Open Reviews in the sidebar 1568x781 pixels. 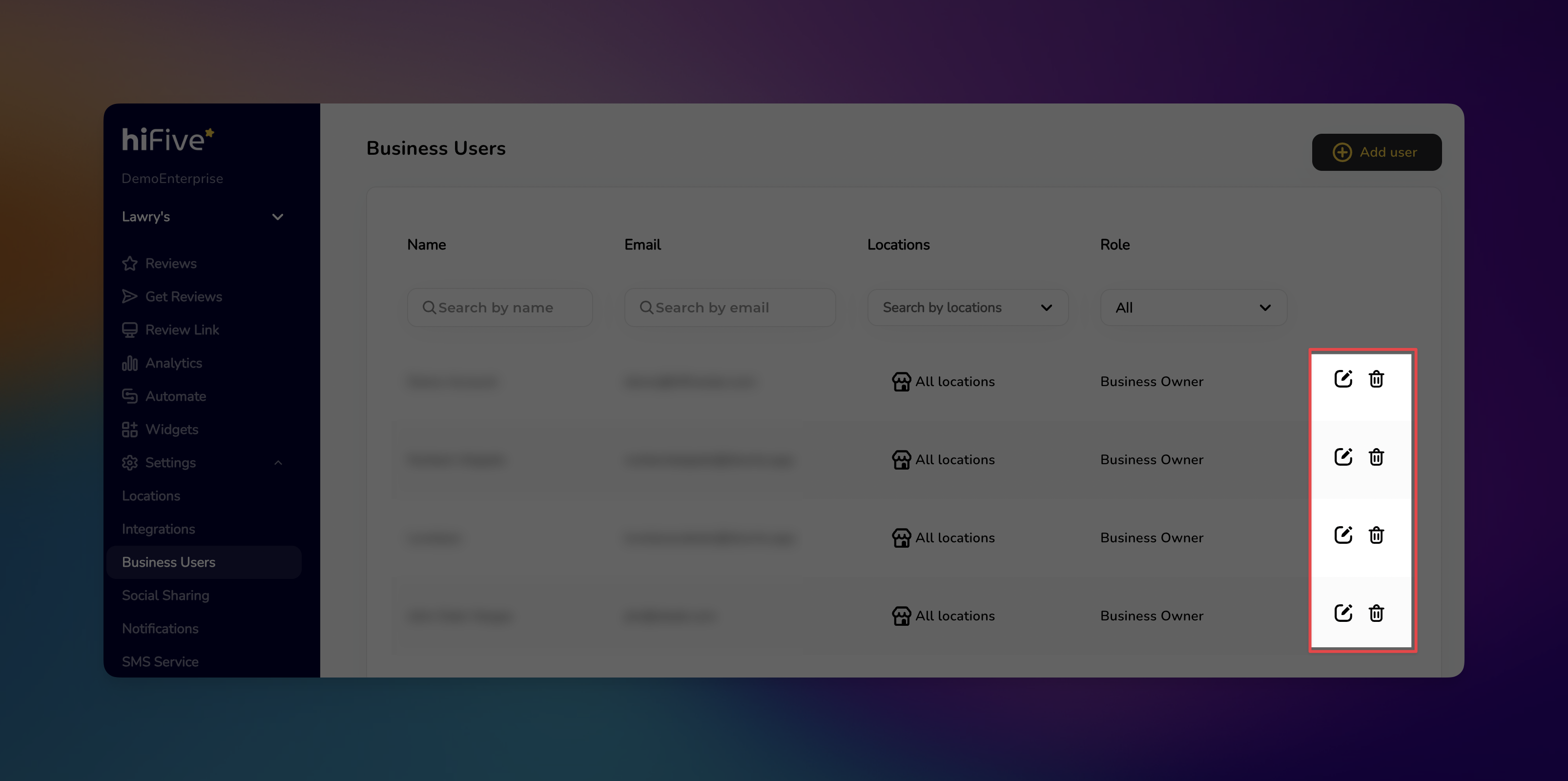point(170,264)
